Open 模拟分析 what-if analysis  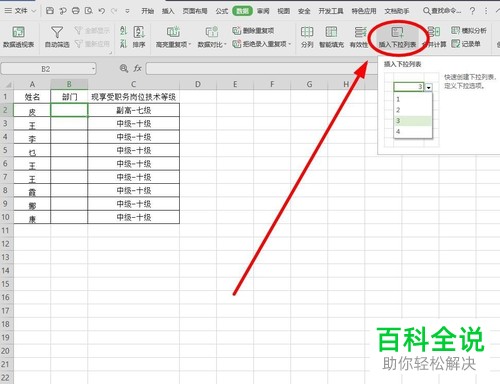(469, 31)
